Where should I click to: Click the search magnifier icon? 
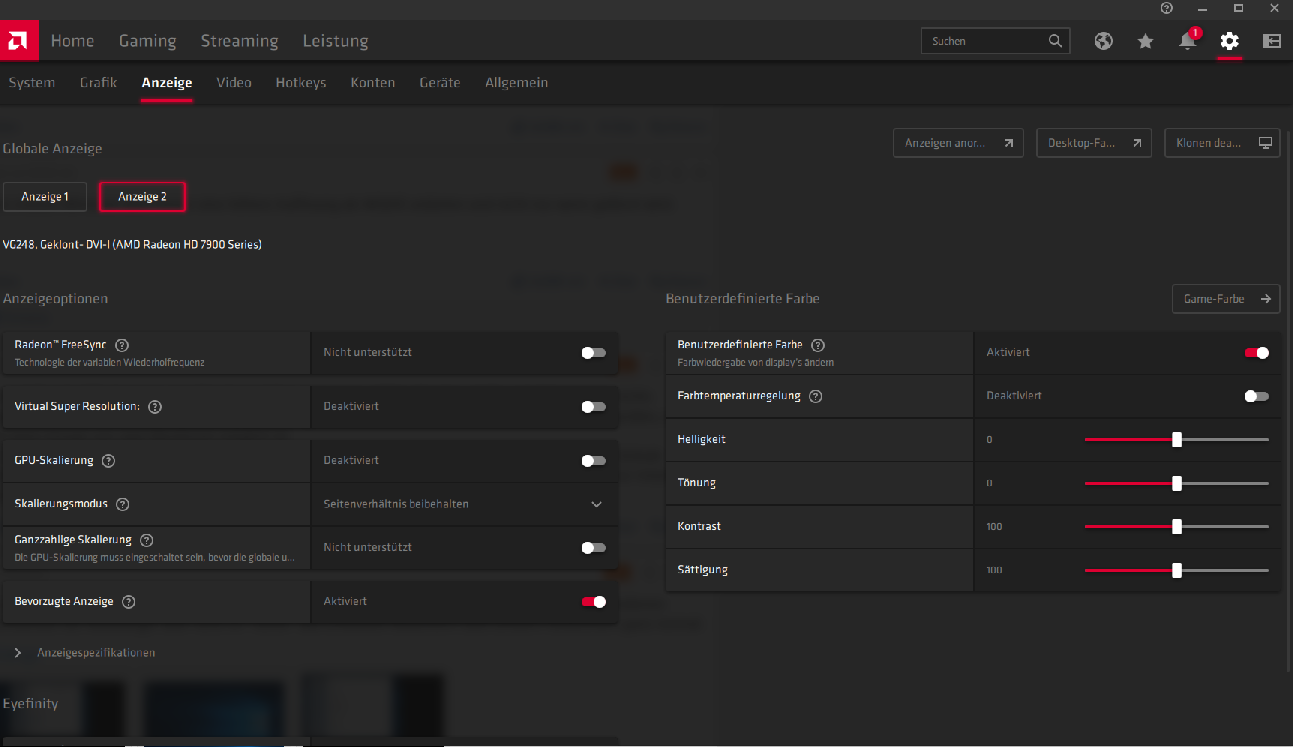(1055, 41)
